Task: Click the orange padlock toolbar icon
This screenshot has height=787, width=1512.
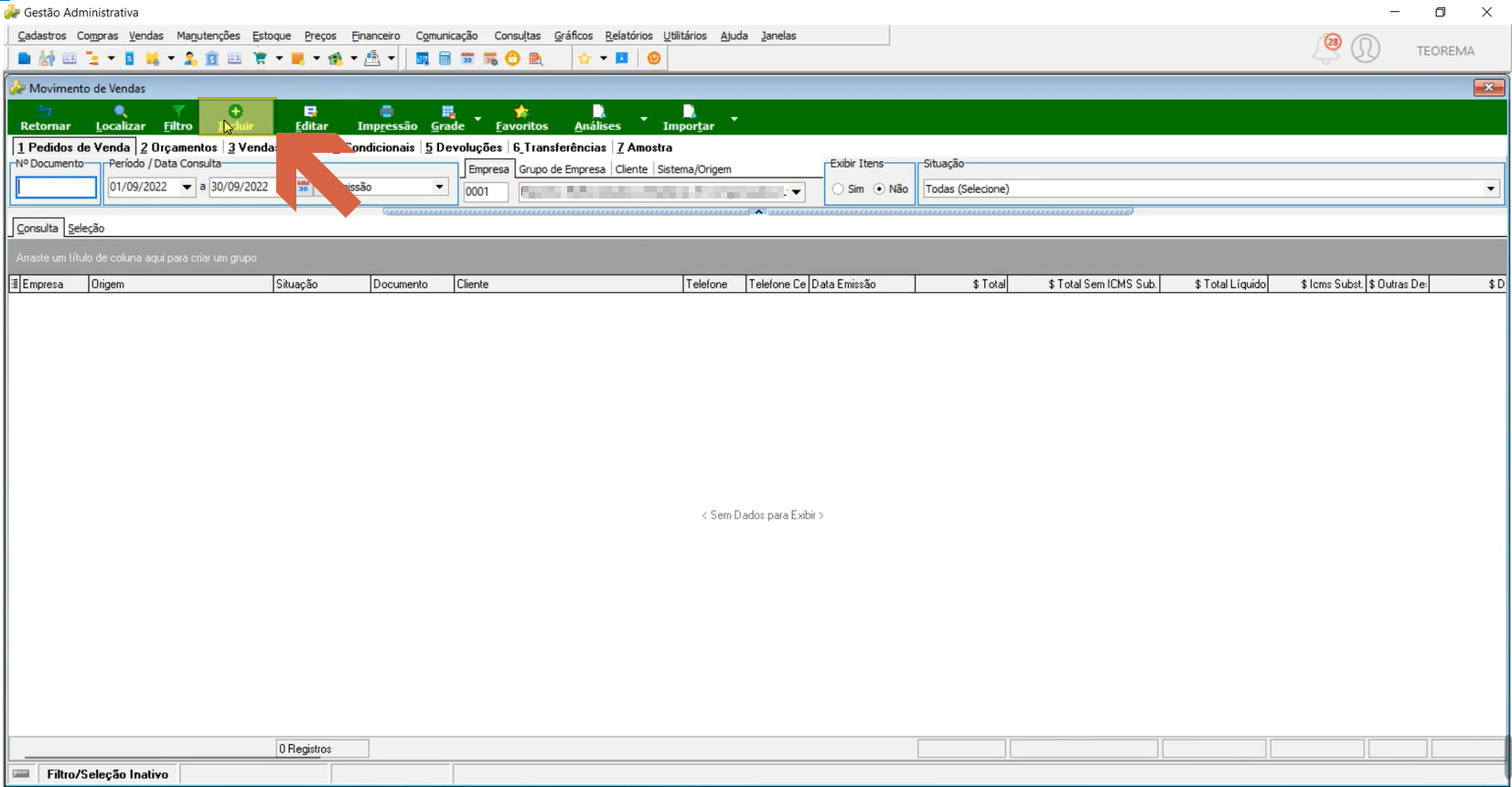Action: point(512,59)
